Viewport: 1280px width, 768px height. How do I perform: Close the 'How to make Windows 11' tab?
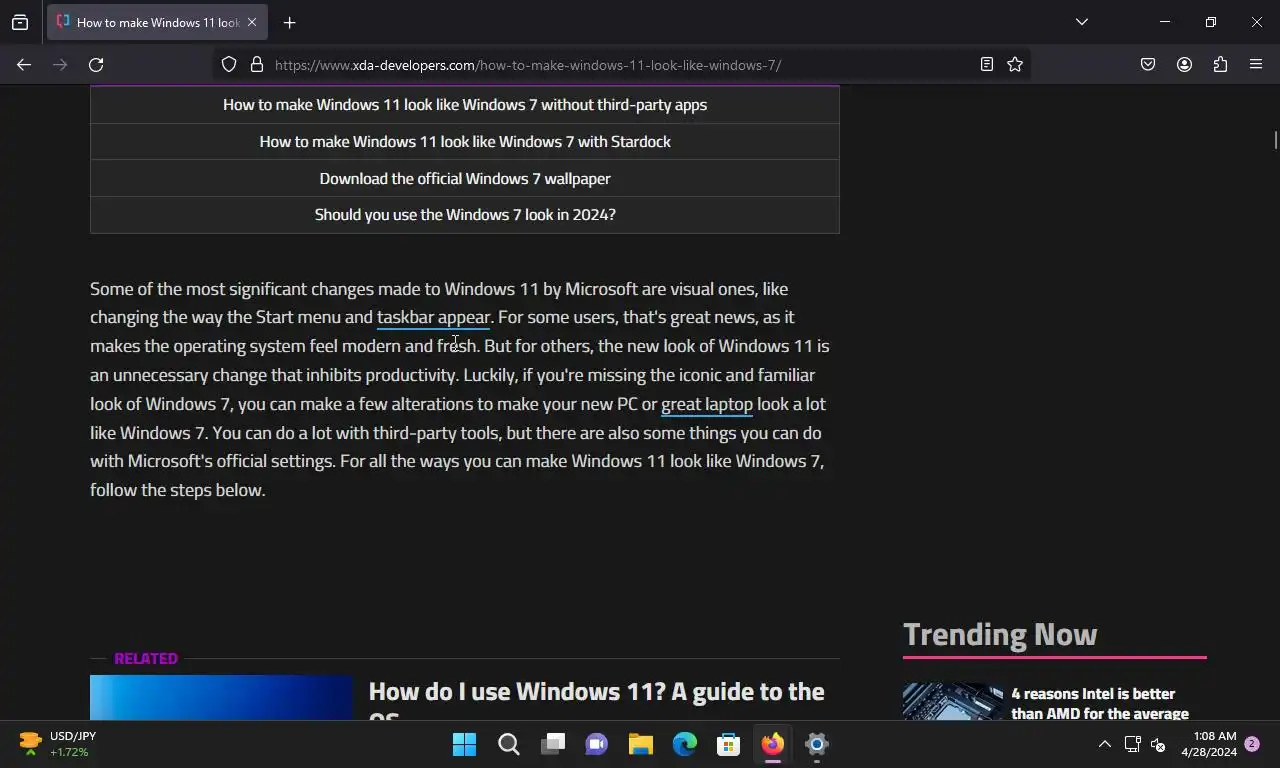pos(252,22)
